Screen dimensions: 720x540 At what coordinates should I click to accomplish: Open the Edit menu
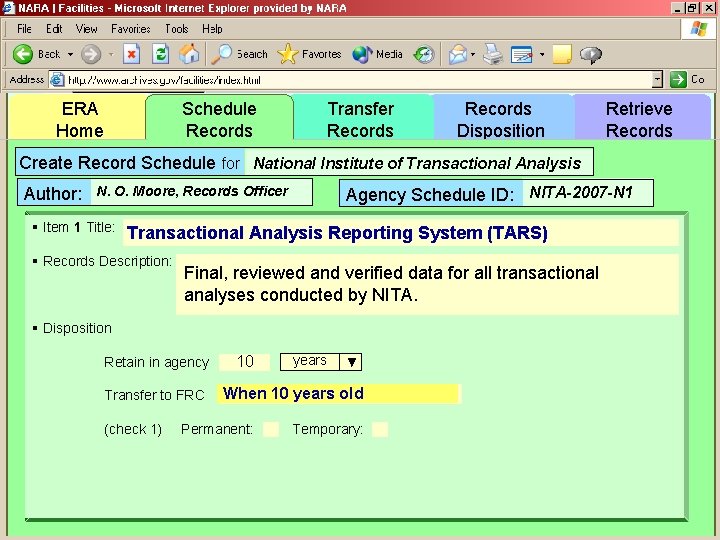[54, 29]
